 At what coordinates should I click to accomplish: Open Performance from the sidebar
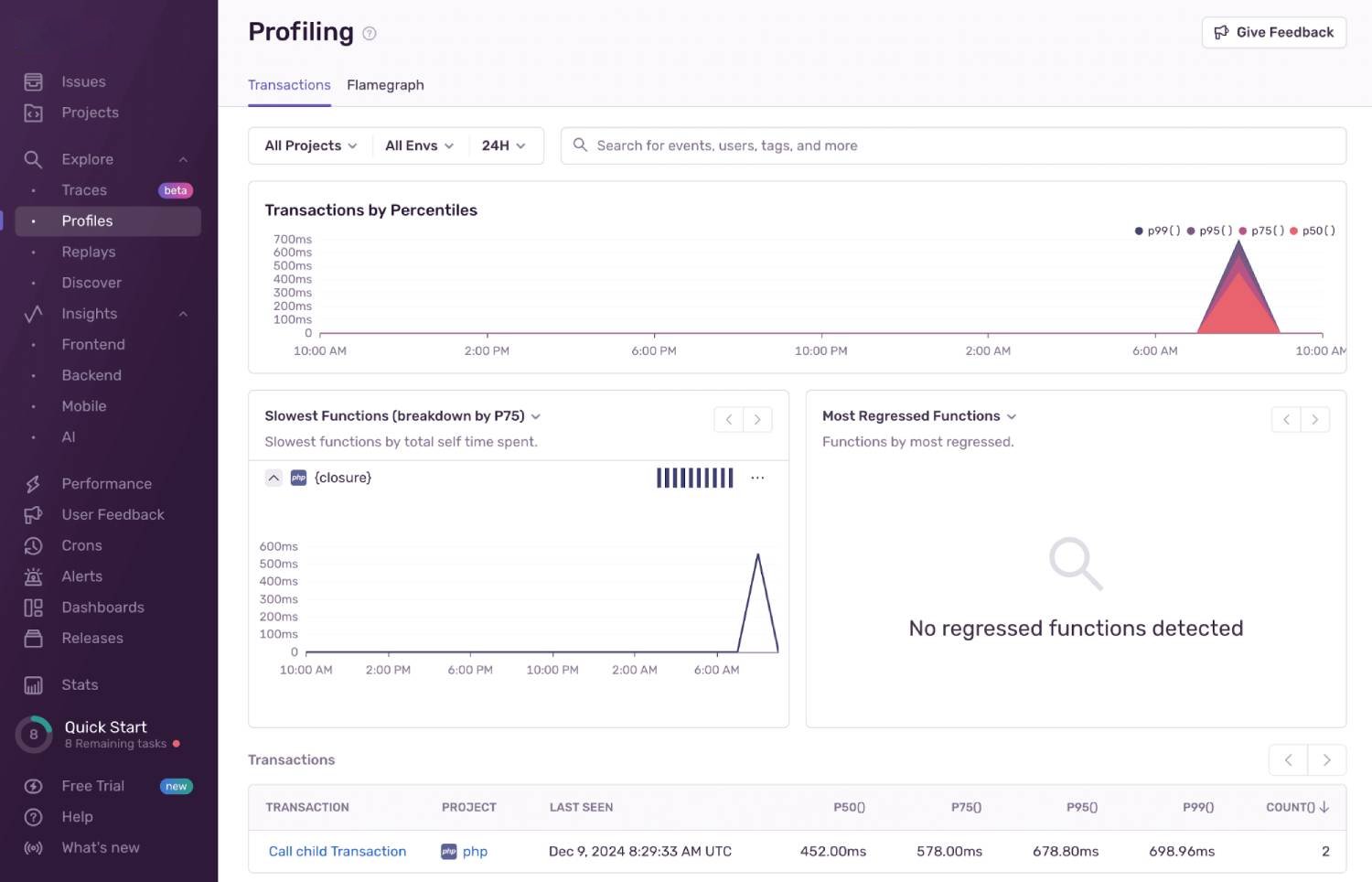106,483
